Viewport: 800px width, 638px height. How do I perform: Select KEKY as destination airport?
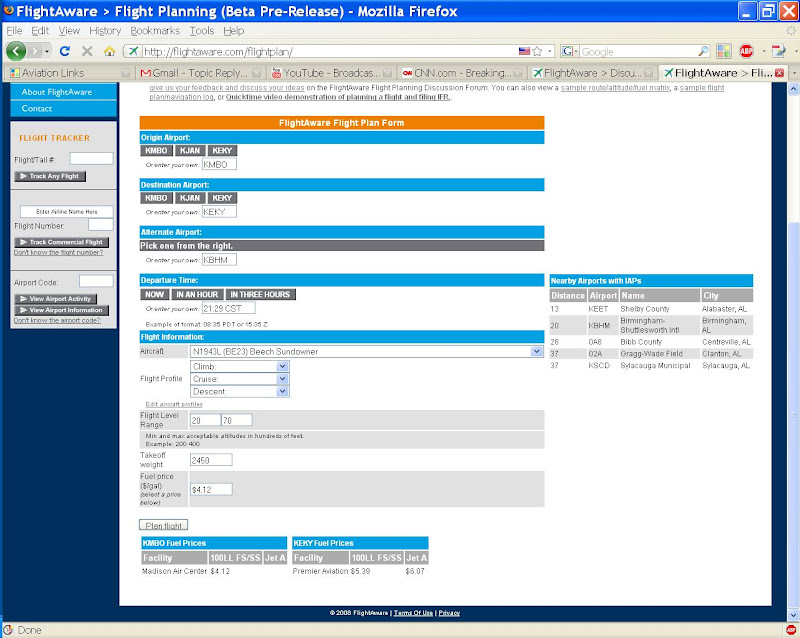(x=222, y=198)
